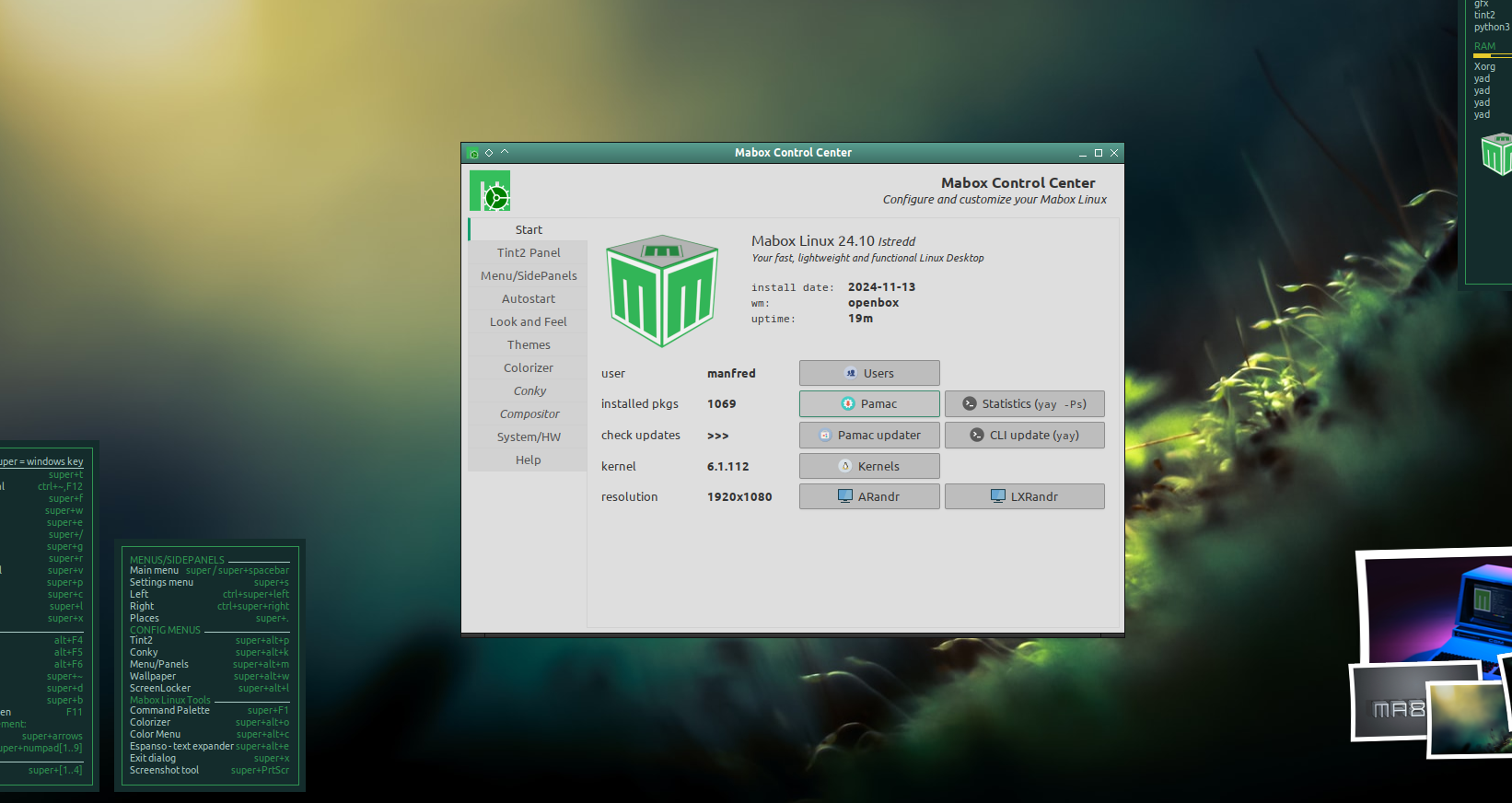Click the large green Mabox cube logo
1512x803 pixels.
pos(661,291)
